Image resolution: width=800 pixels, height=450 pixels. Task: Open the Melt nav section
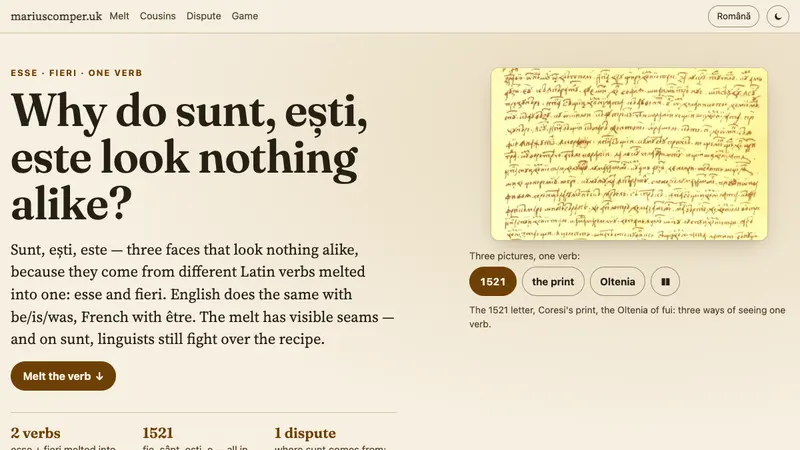pos(119,16)
